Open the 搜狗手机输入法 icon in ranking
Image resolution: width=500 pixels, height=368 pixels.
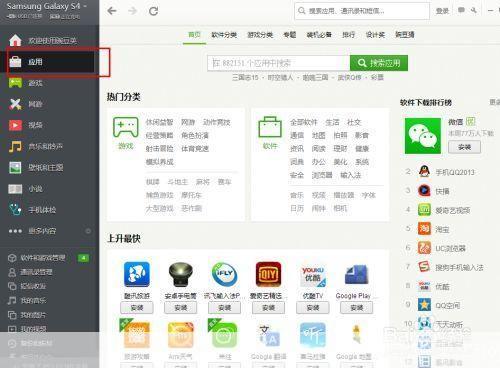click(x=424, y=267)
